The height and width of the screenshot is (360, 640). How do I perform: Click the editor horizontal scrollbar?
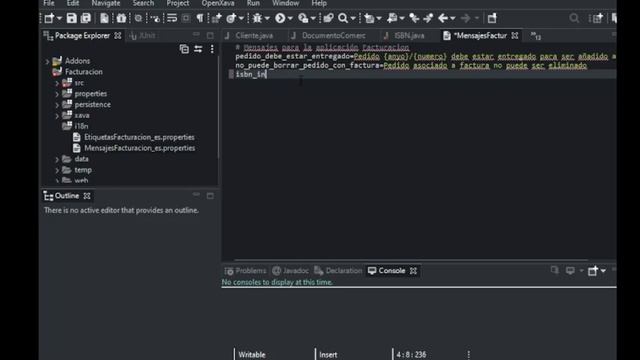(x=411, y=260)
